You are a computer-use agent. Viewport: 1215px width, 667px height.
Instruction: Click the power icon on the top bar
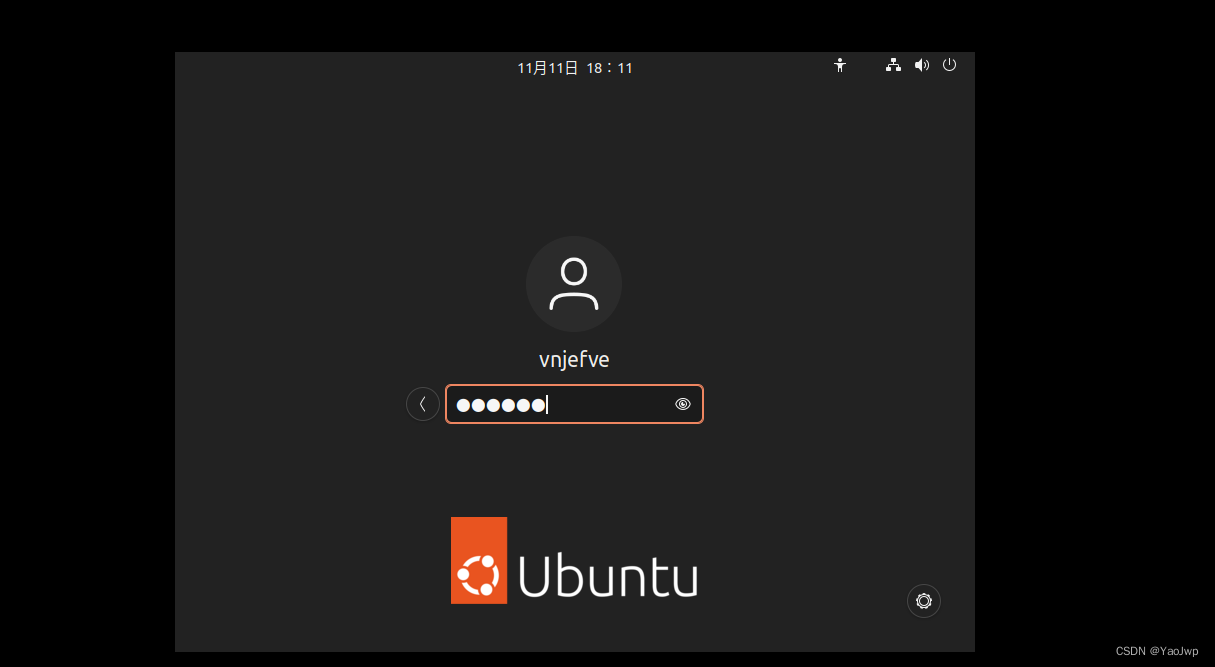point(948,65)
